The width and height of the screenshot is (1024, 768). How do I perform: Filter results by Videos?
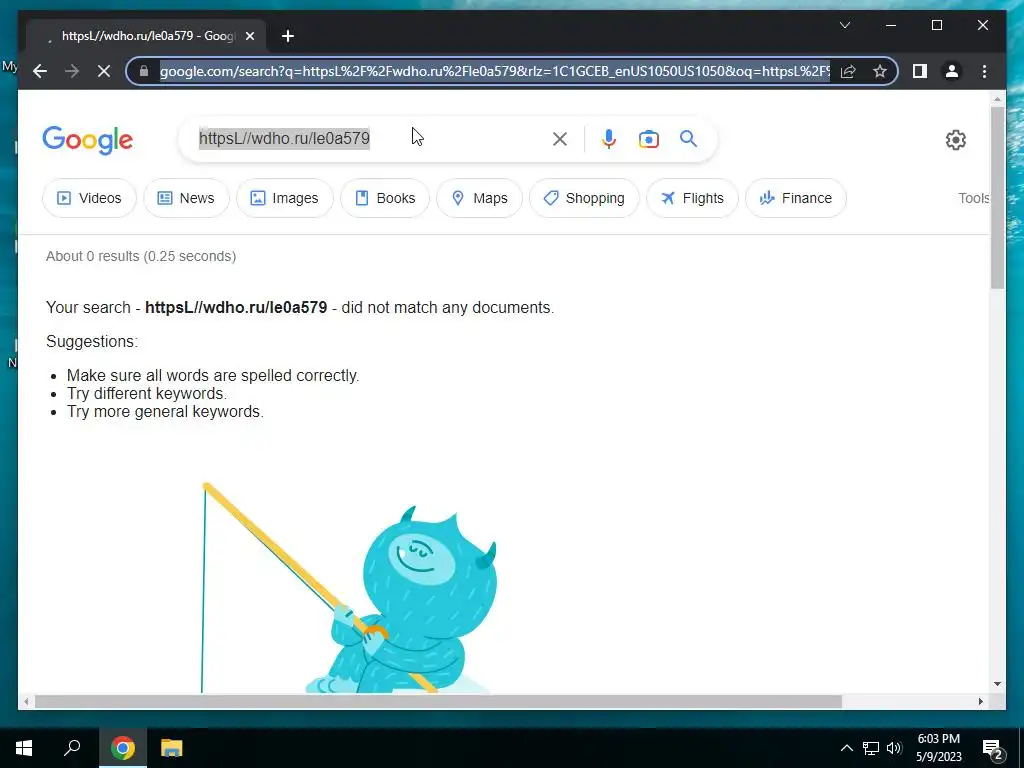pyautogui.click(x=89, y=198)
